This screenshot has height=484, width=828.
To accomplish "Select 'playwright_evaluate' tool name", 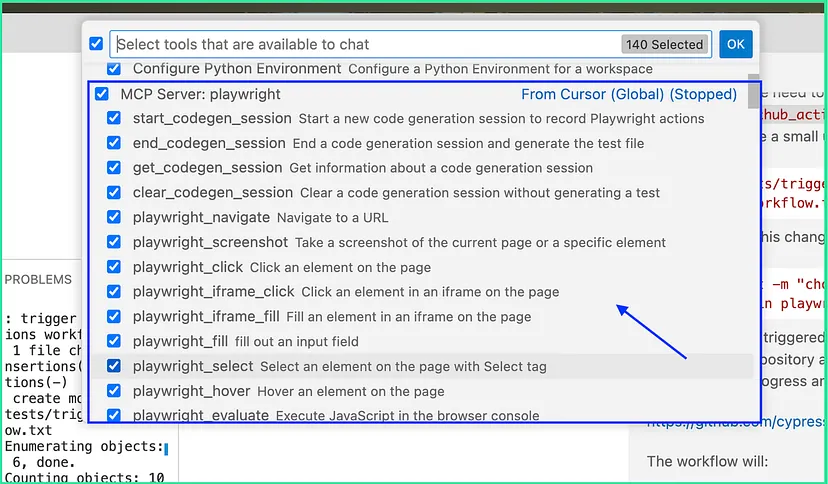I will tap(201, 415).
